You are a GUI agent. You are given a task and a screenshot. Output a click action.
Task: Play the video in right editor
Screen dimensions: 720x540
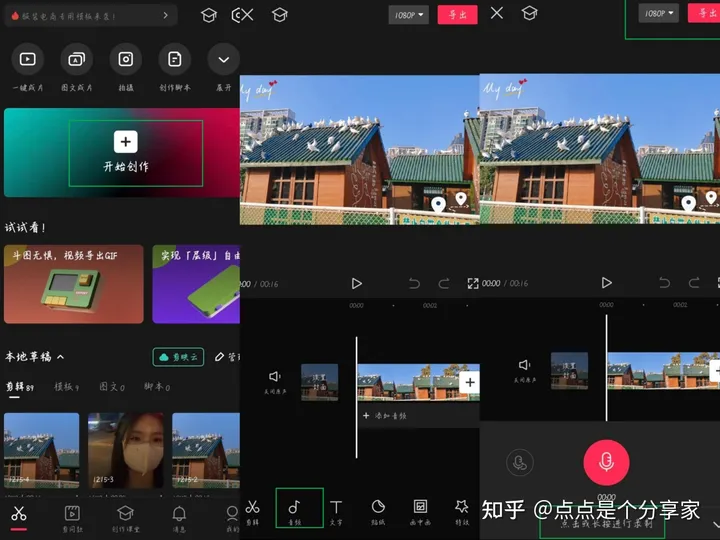coord(607,283)
